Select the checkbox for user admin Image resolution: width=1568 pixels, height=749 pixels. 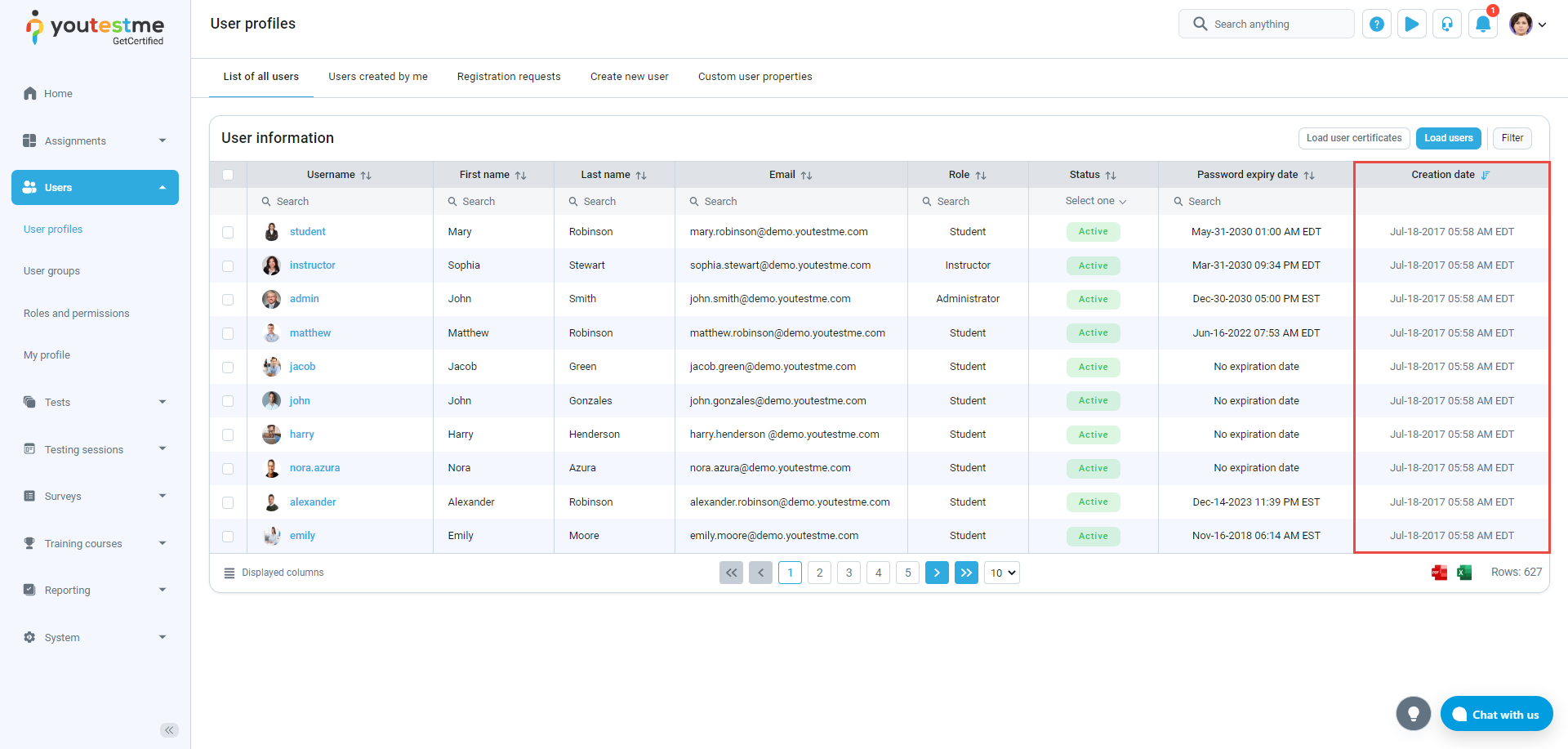pyautogui.click(x=228, y=300)
